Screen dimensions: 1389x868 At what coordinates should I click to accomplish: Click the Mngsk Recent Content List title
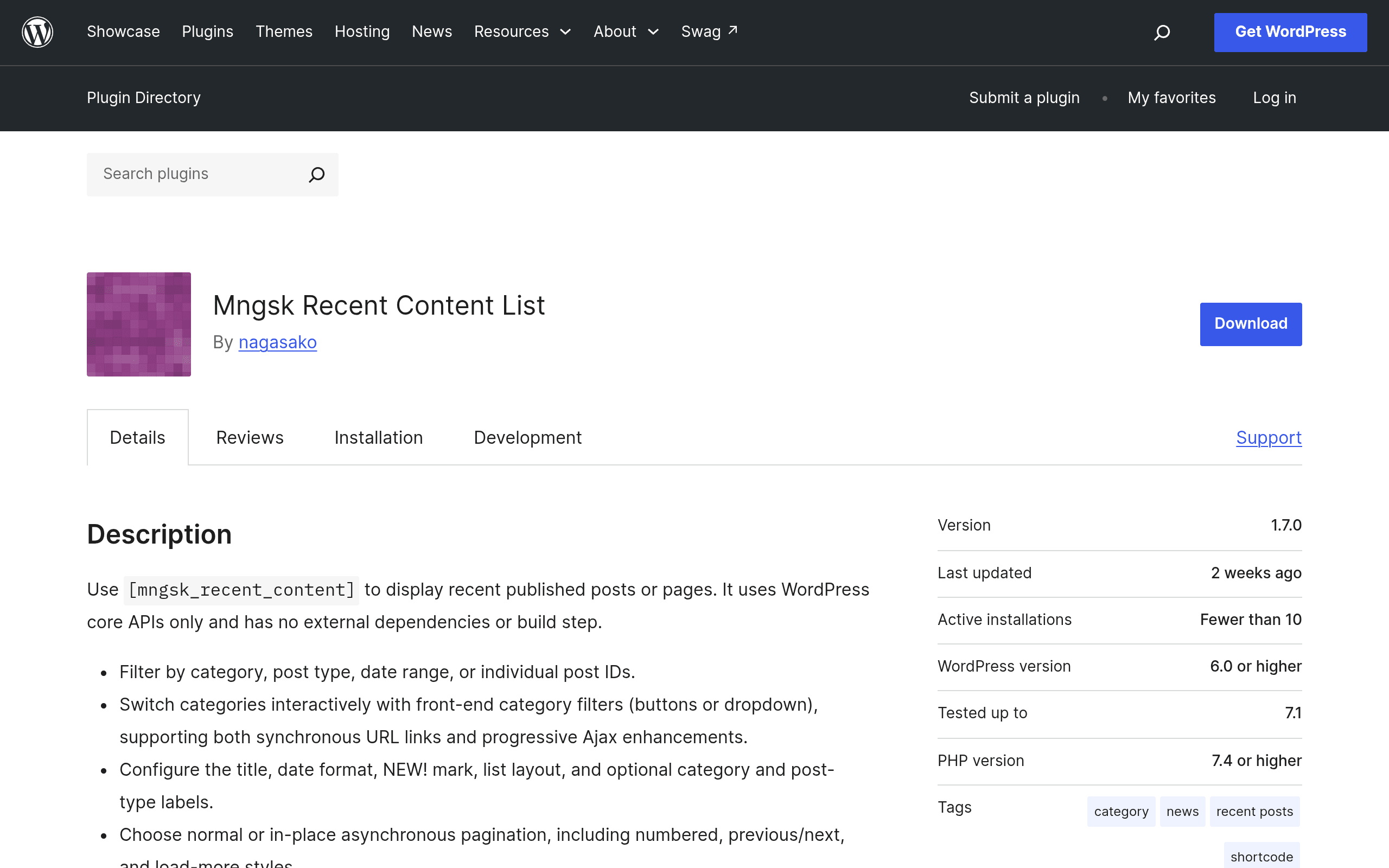pyautogui.click(x=379, y=305)
